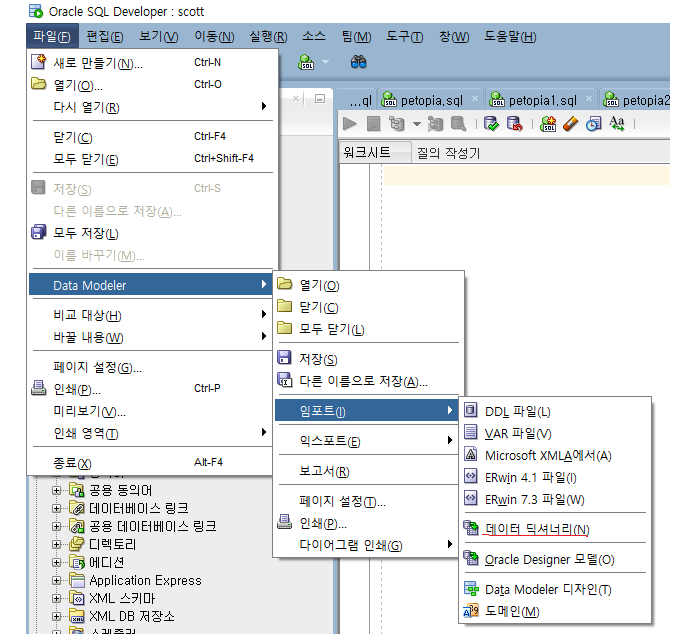Open the 도움말(H) menu

pyautogui.click(x=510, y=36)
